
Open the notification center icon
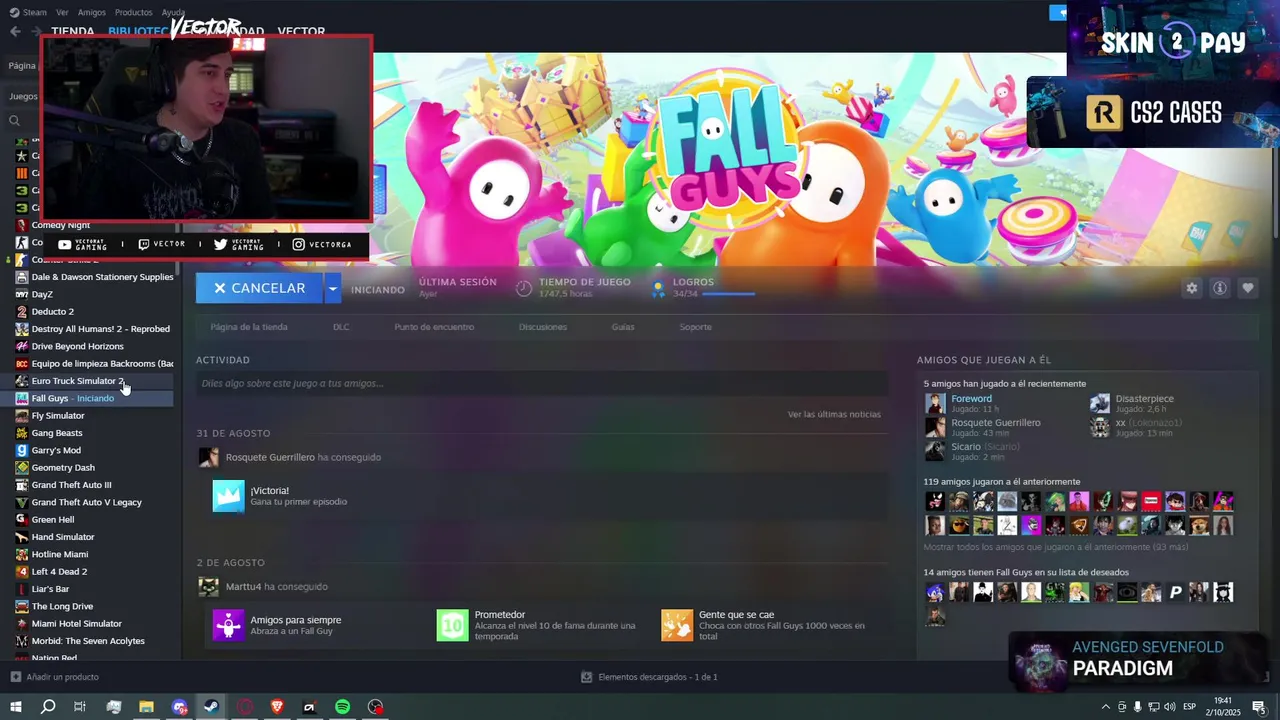(x=1258, y=707)
